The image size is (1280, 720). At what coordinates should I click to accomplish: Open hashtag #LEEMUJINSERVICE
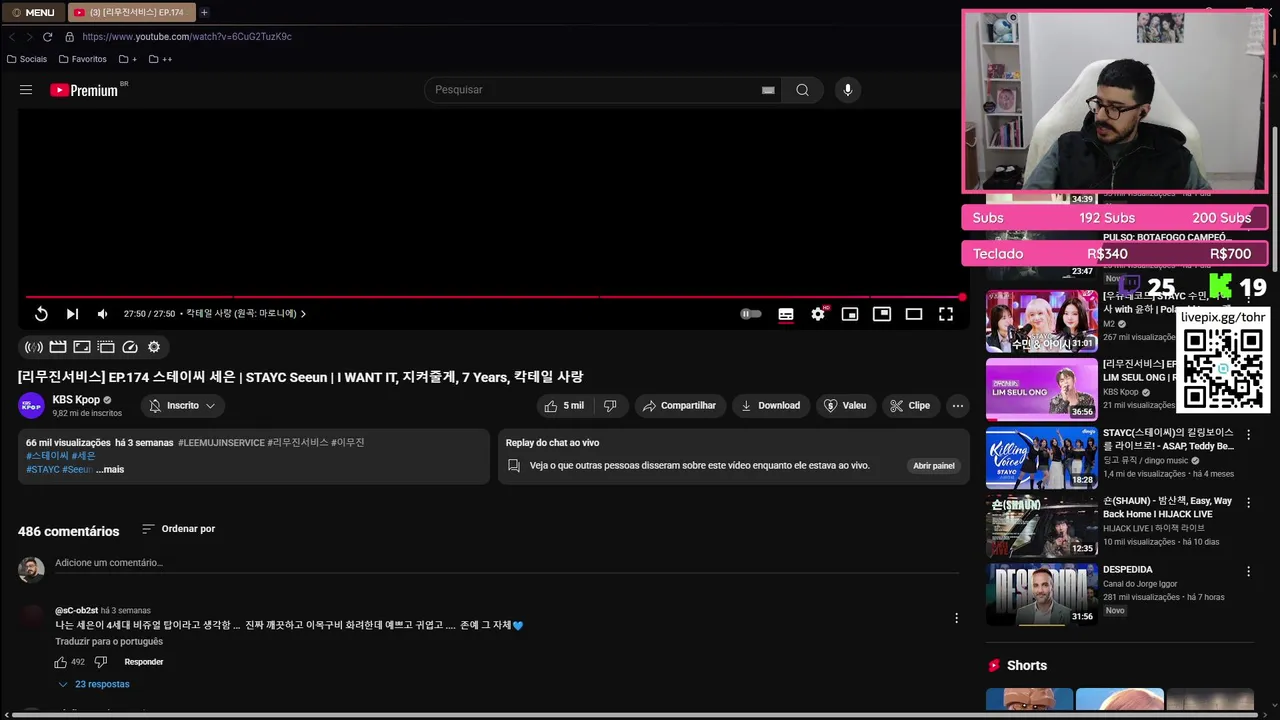click(x=221, y=442)
